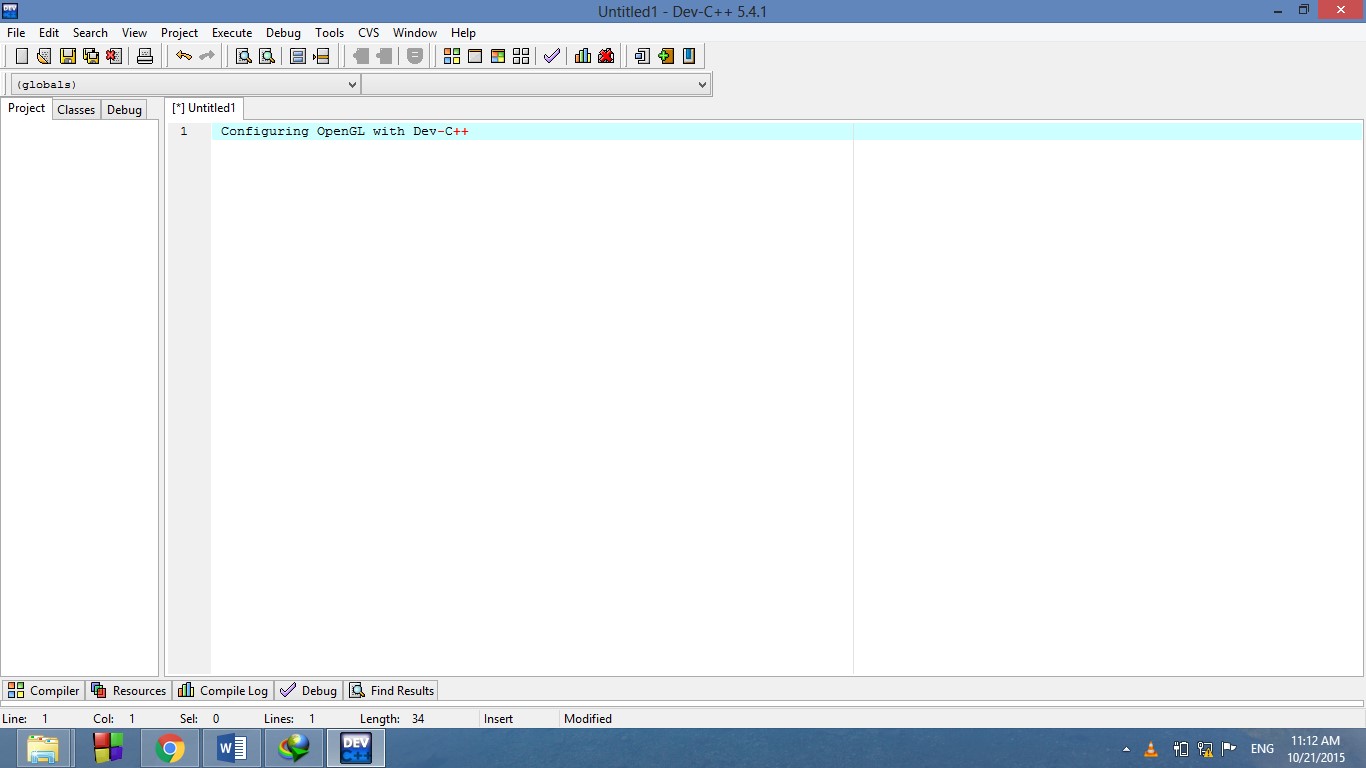Screen dimensions: 1366x768
Task: Save the current file with the floppy icon
Action: [67, 56]
